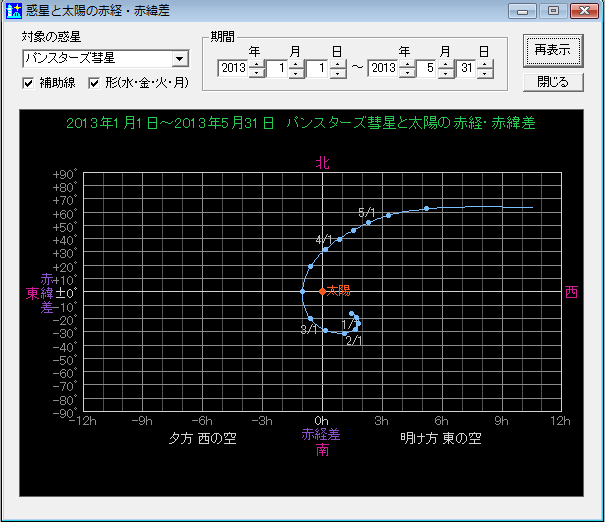Open the 対象の惑星 dropdown list
This screenshot has height=522, width=605.
tap(178, 59)
